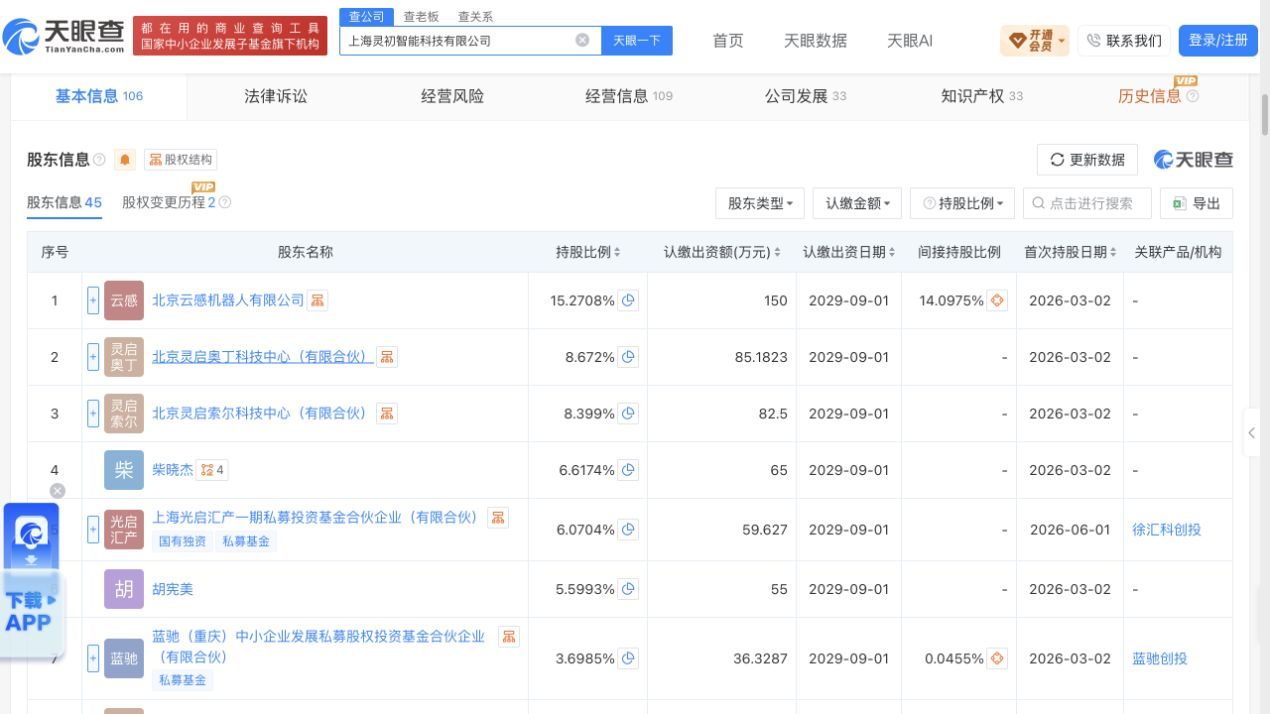Switch to 查关系 search tab
Viewport: 1270px width, 714px height.
point(475,17)
